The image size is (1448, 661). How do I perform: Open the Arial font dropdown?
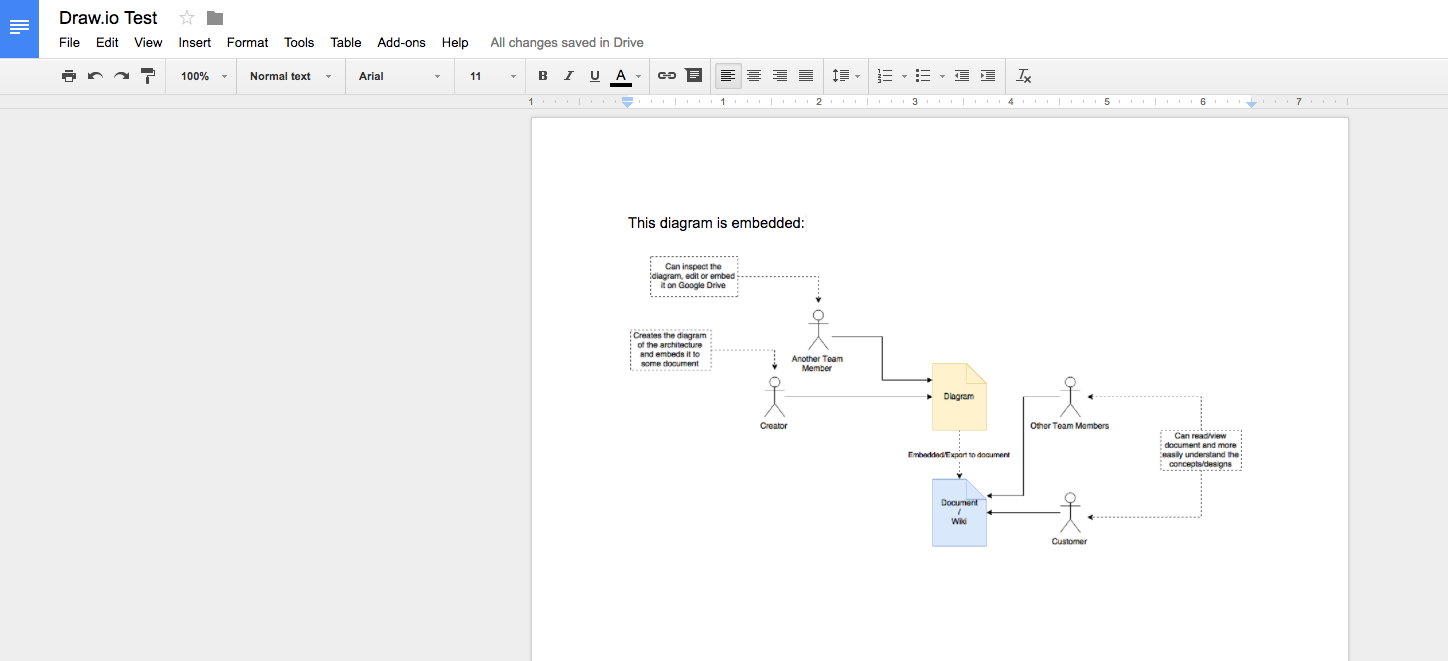[x=399, y=76]
